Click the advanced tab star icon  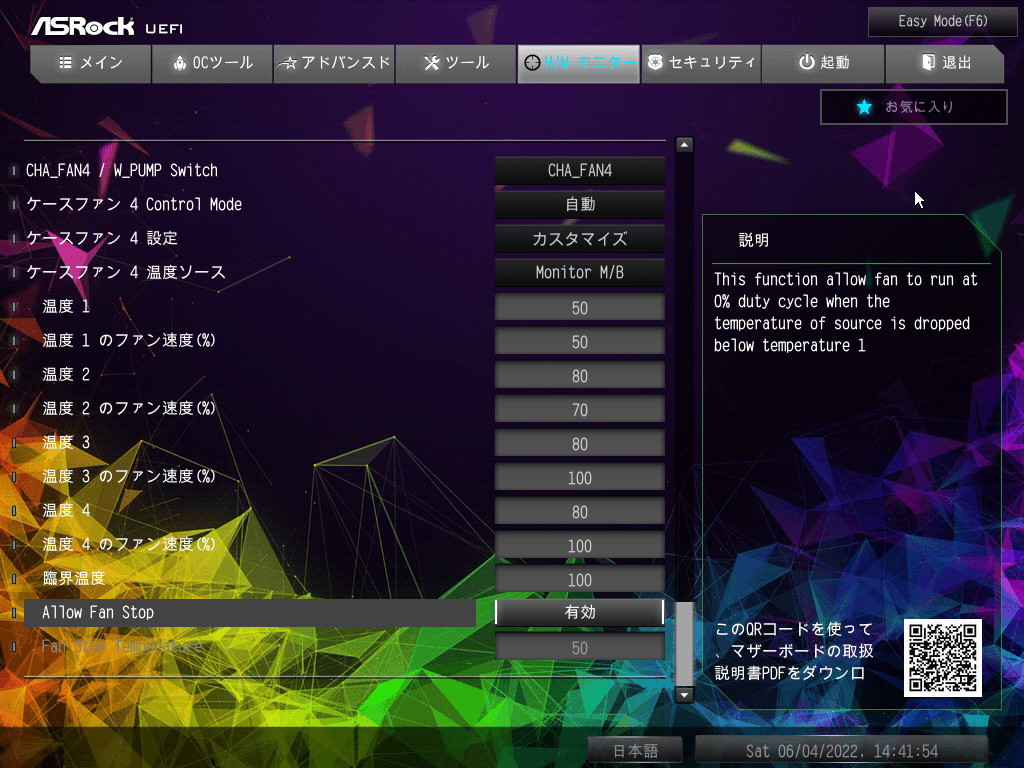(287, 63)
